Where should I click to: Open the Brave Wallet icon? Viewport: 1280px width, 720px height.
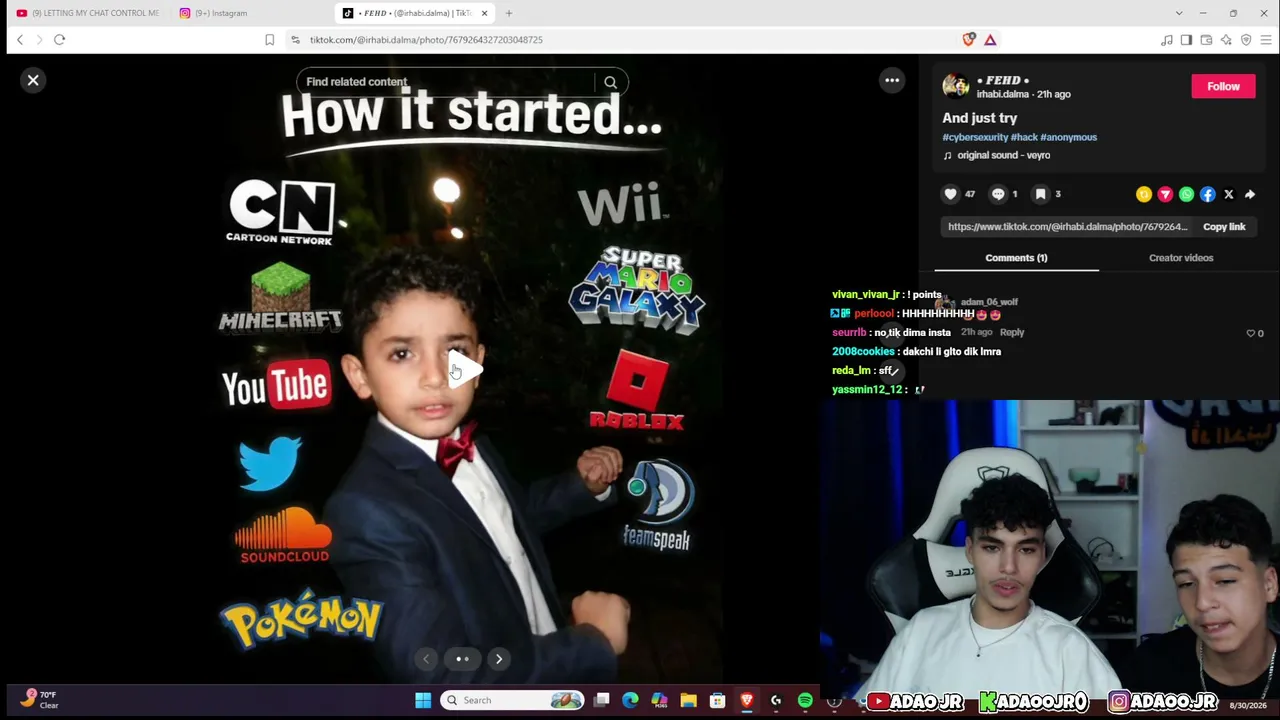pos(1206,39)
